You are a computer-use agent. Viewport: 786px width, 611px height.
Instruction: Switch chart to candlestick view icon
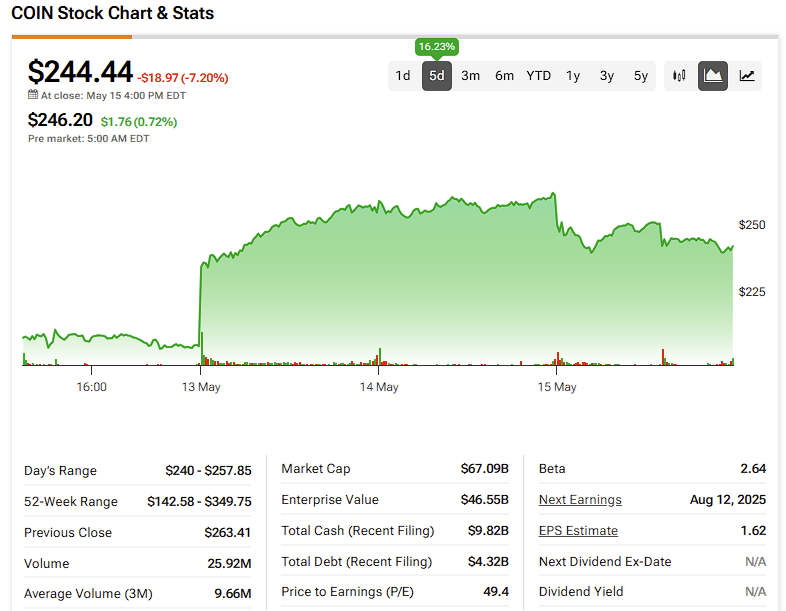click(x=679, y=76)
